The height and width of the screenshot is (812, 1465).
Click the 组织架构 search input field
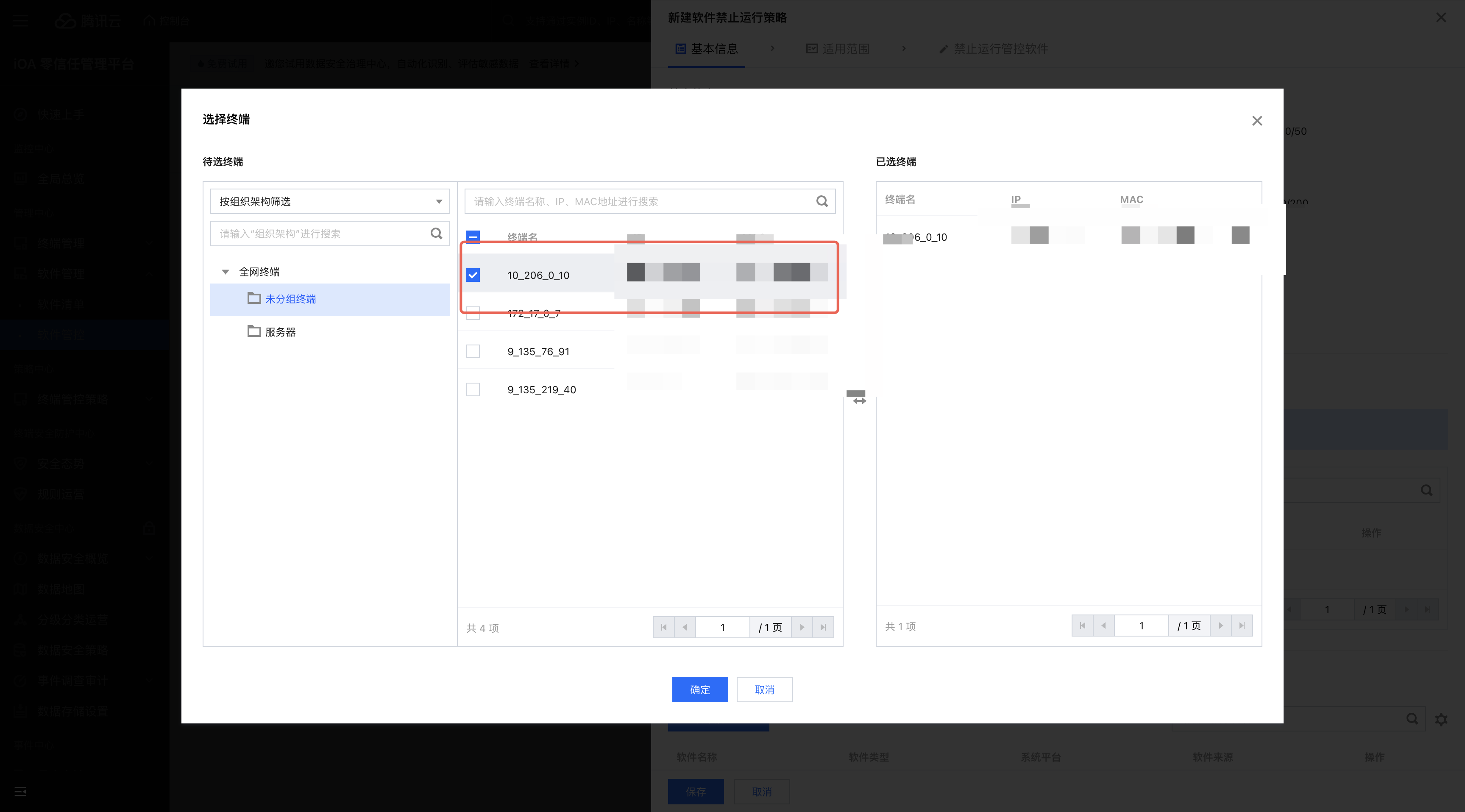tap(318, 234)
